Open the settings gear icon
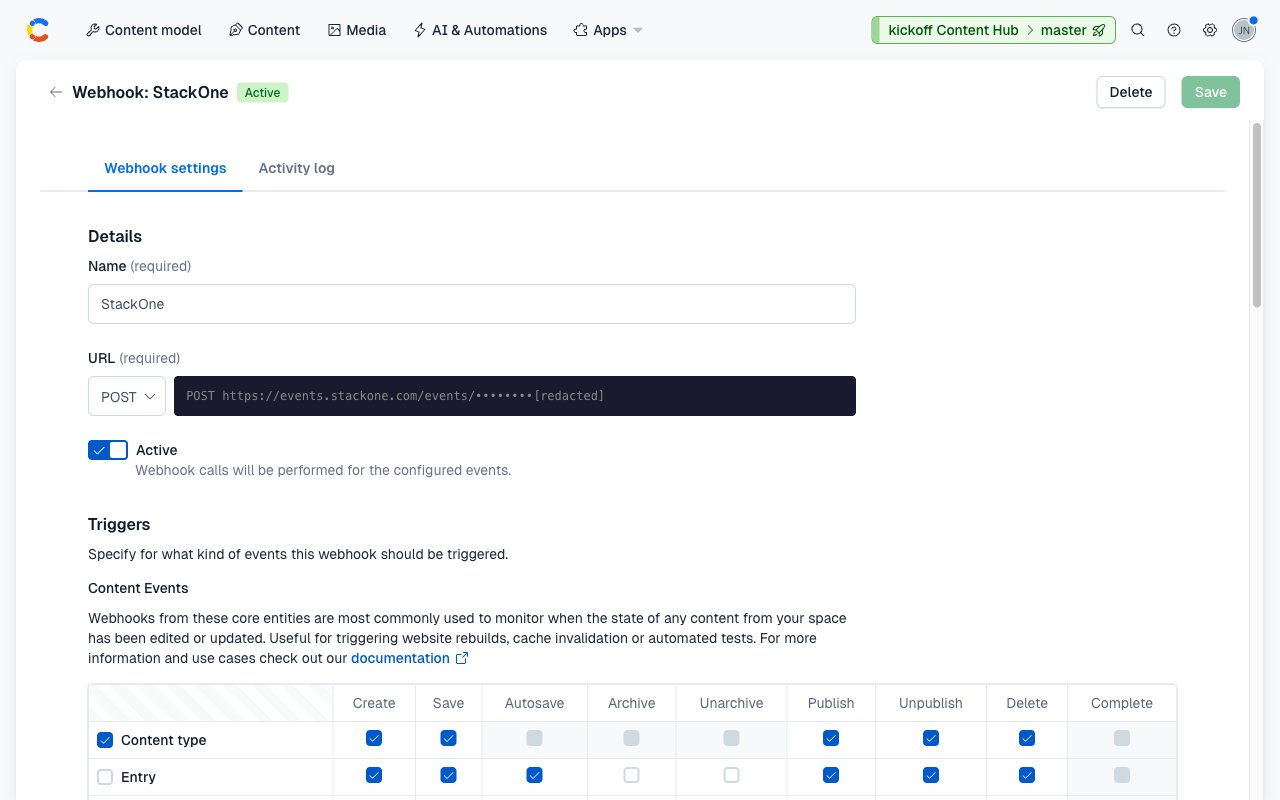The image size is (1280, 800). [x=1210, y=30]
